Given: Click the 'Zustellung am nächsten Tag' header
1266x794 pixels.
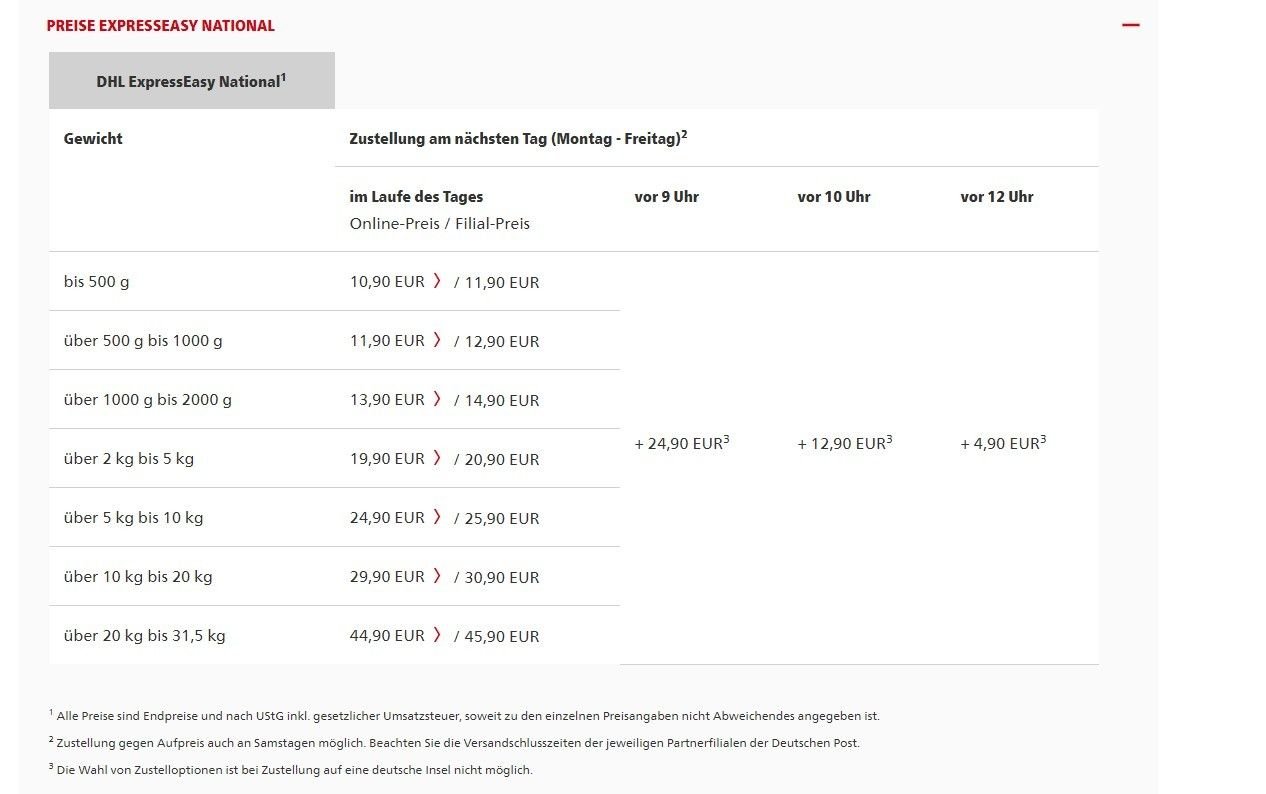Looking at the screenshot, I should [x=518, y=138].
